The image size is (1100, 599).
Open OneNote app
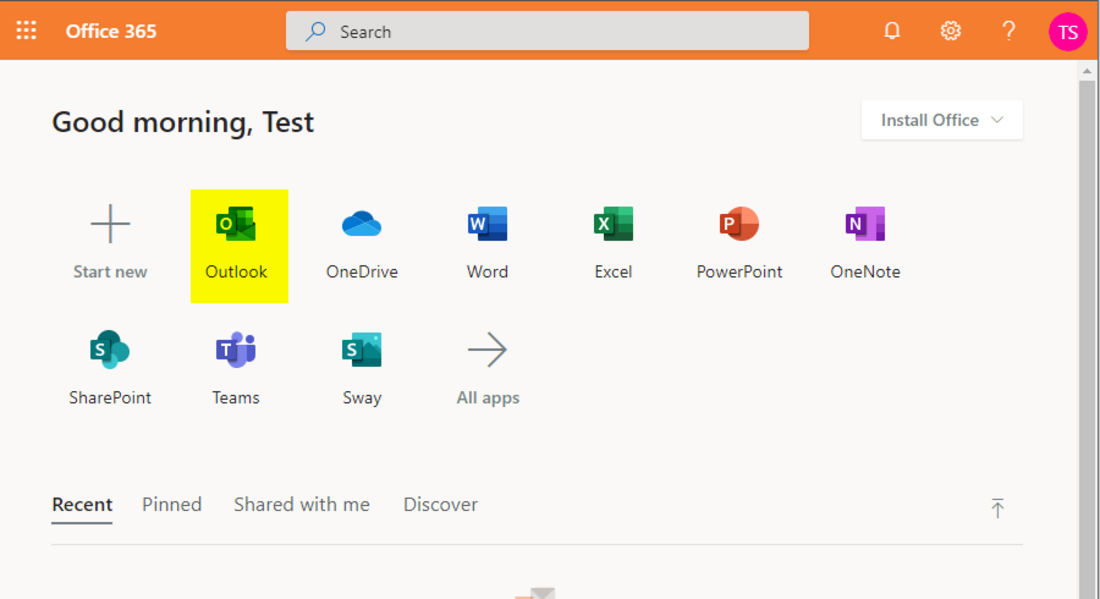pyautogui.click(x=865, y=244)
